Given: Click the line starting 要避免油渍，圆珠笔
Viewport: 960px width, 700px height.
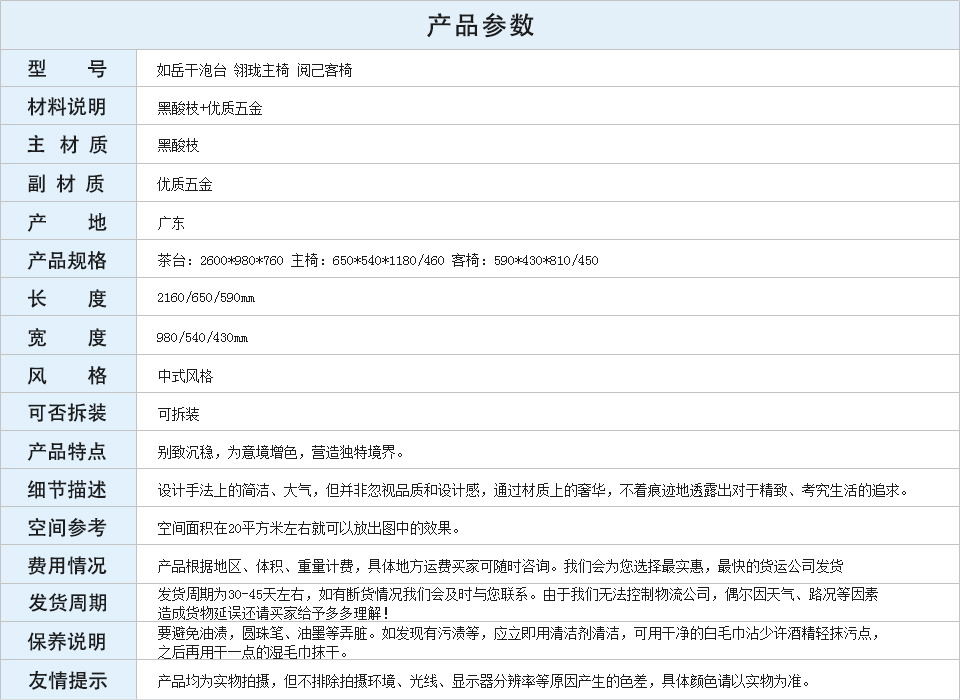Looking at the screenshot, I should tap(518, 633).
